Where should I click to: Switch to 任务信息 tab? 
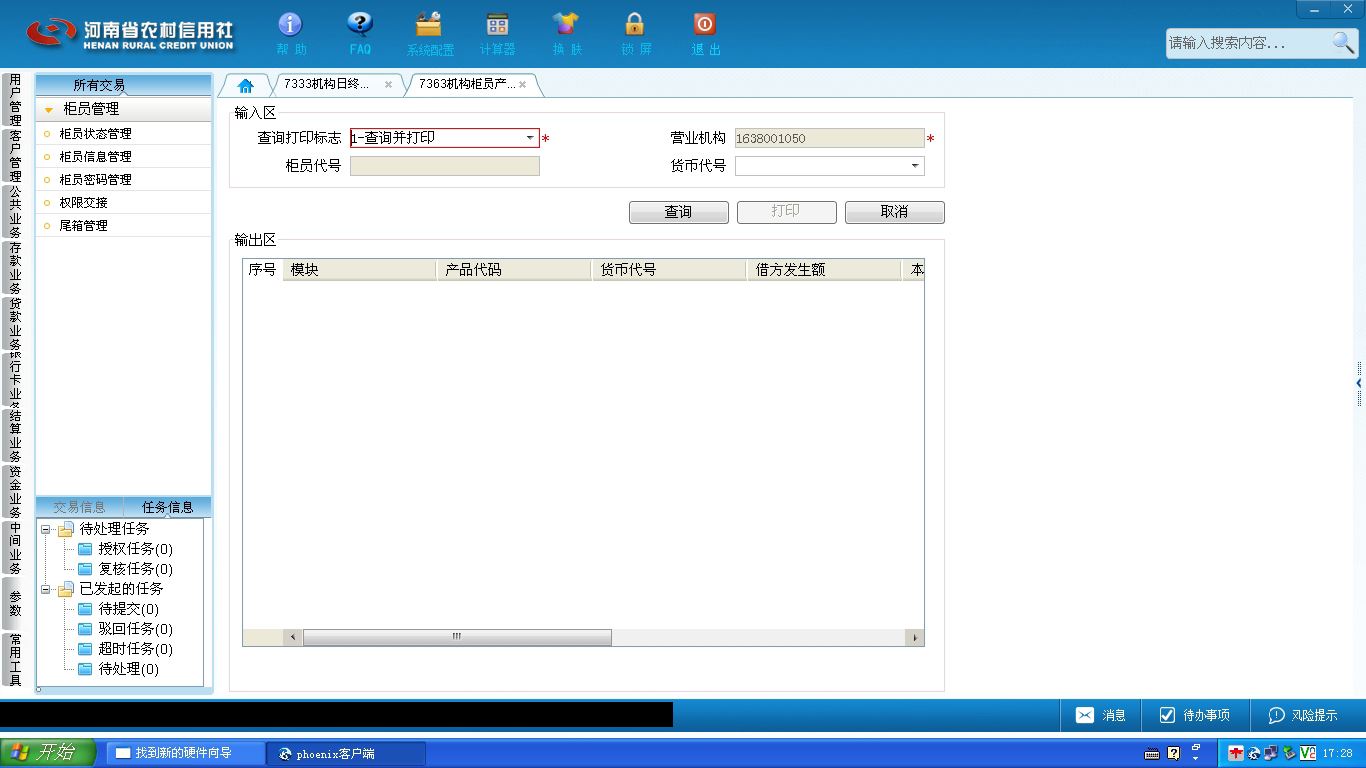coord(167,507)
